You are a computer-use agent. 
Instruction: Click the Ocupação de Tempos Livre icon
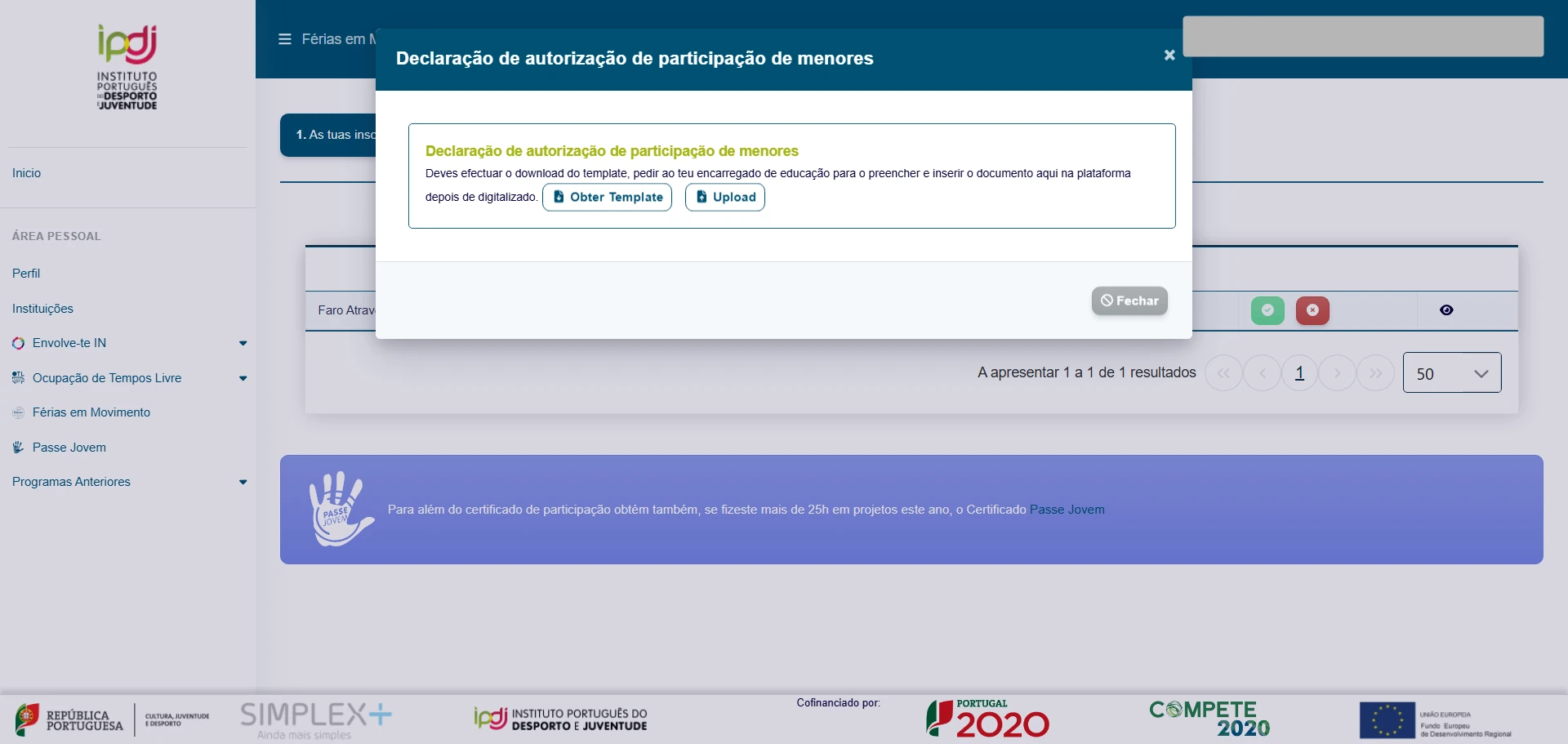(18, 378)
